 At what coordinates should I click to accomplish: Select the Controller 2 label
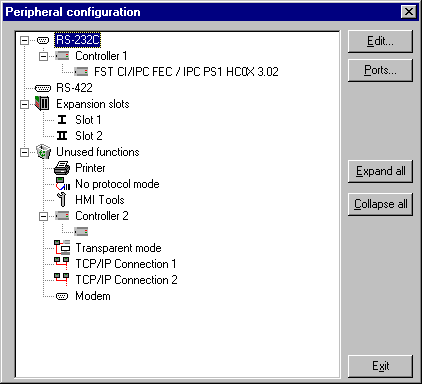coord(102,216)
